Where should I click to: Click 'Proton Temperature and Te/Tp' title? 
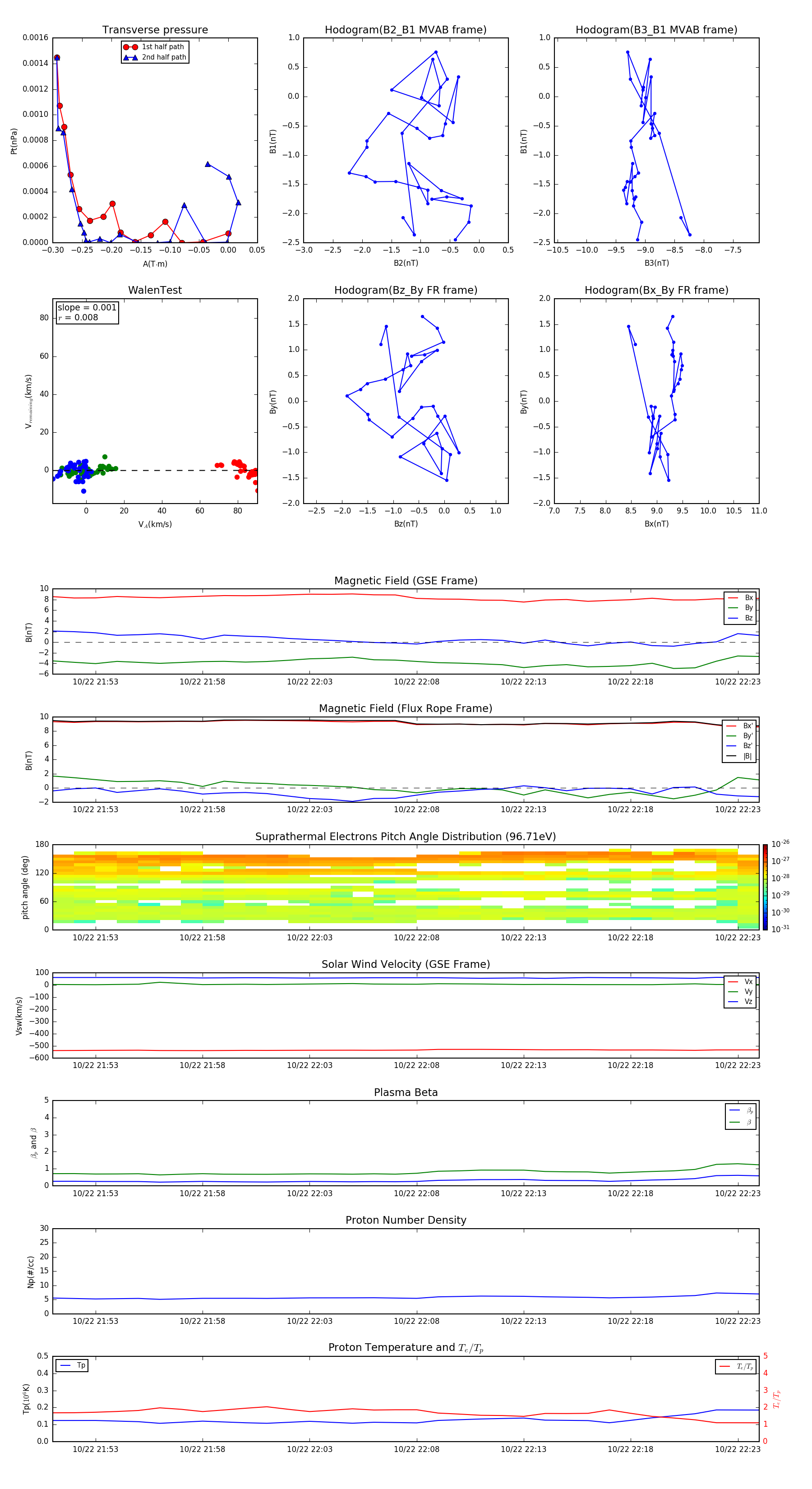pyautogui.click(x=406, y=1348)
